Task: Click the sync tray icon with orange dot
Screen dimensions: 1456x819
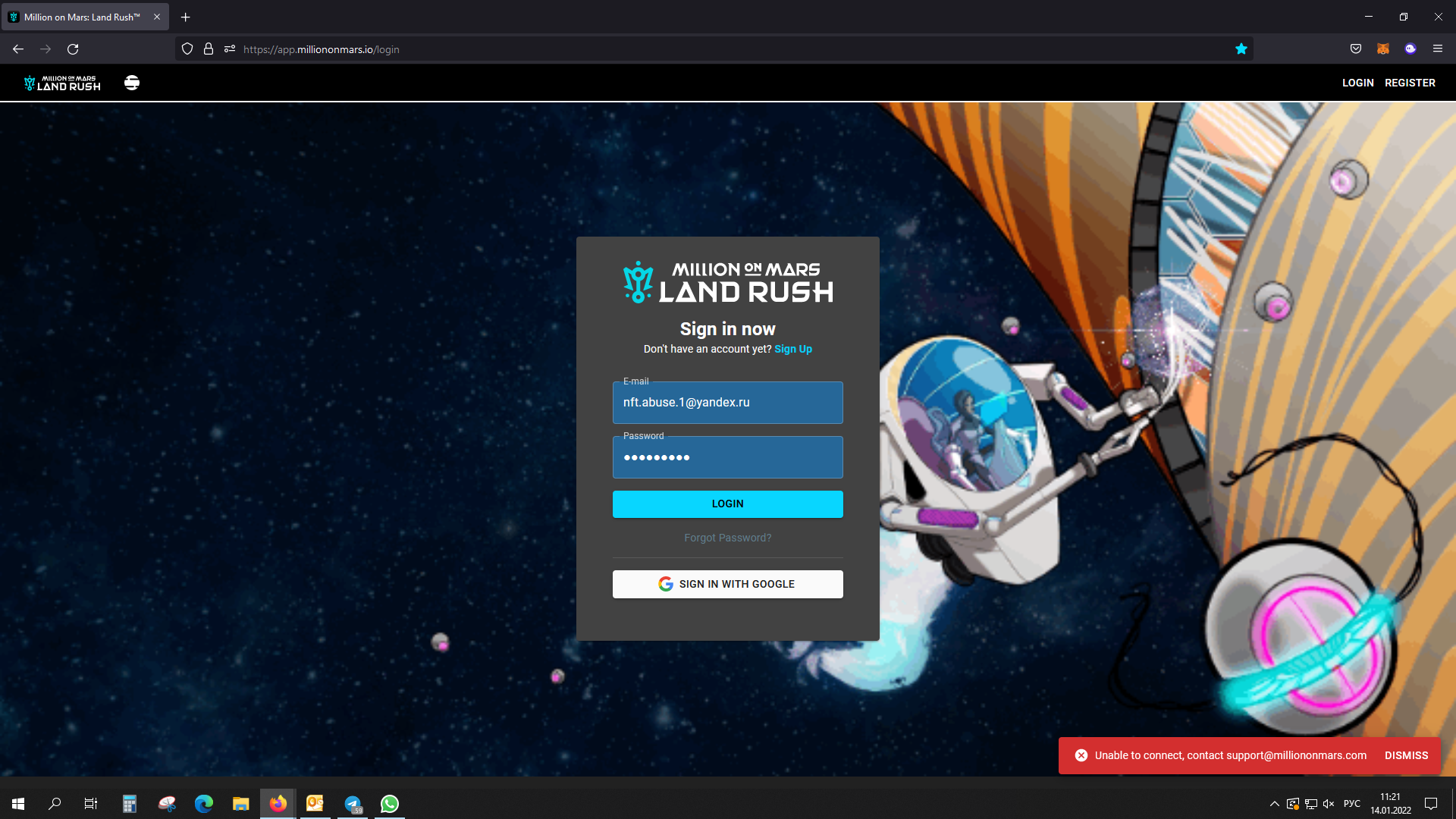Action: coord(1293,804)
